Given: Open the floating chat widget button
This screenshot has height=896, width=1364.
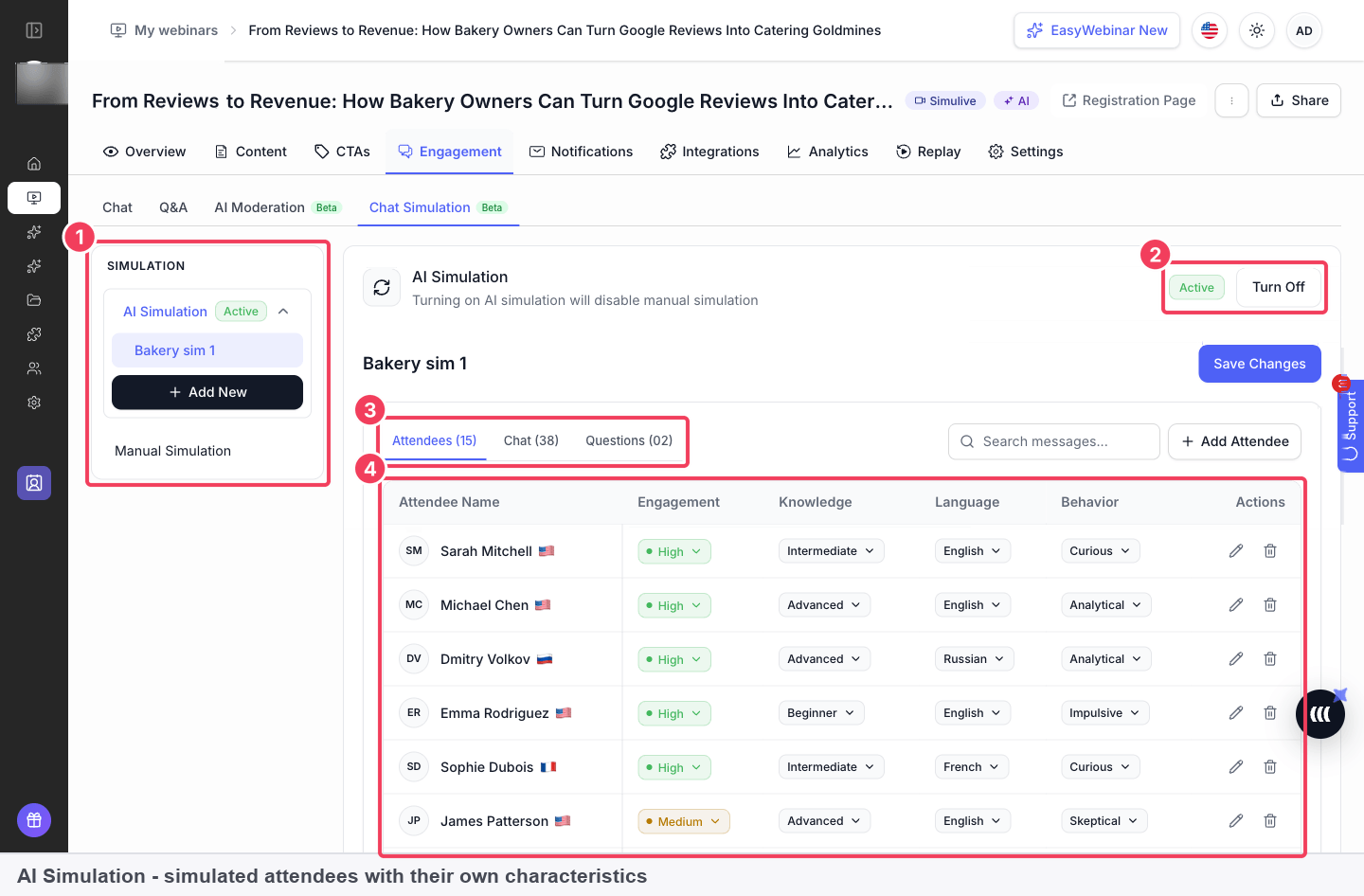Looking at the screenshot, I should point(1320,714).
